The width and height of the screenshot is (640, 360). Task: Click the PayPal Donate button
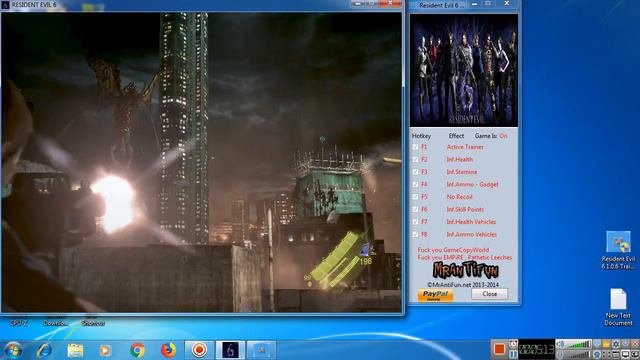pyautogui.click(x=435, y=295)
